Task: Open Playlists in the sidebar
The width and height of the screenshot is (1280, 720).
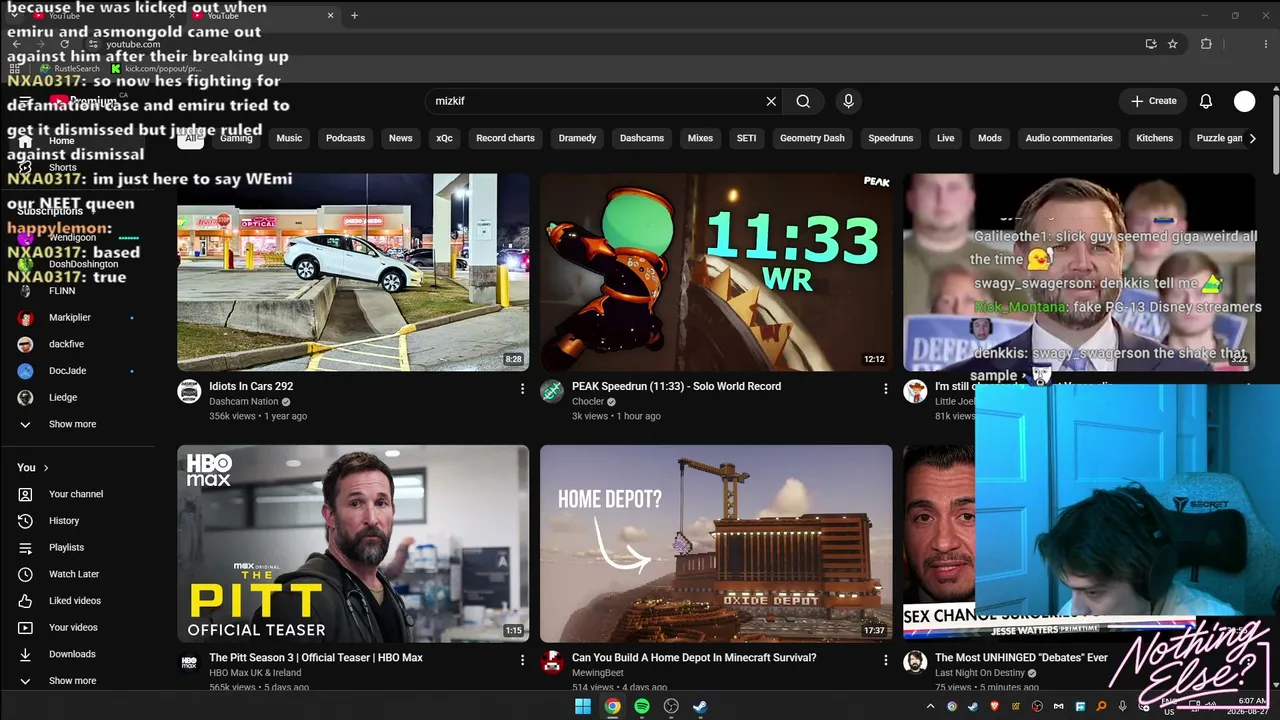Action: pos(66,548)
